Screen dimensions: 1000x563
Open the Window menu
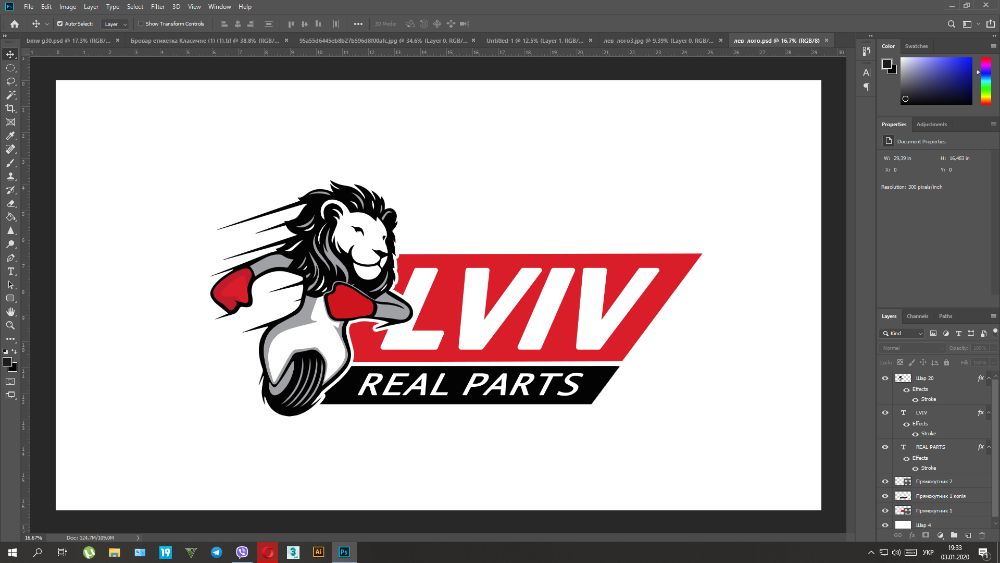click(219, 6)
